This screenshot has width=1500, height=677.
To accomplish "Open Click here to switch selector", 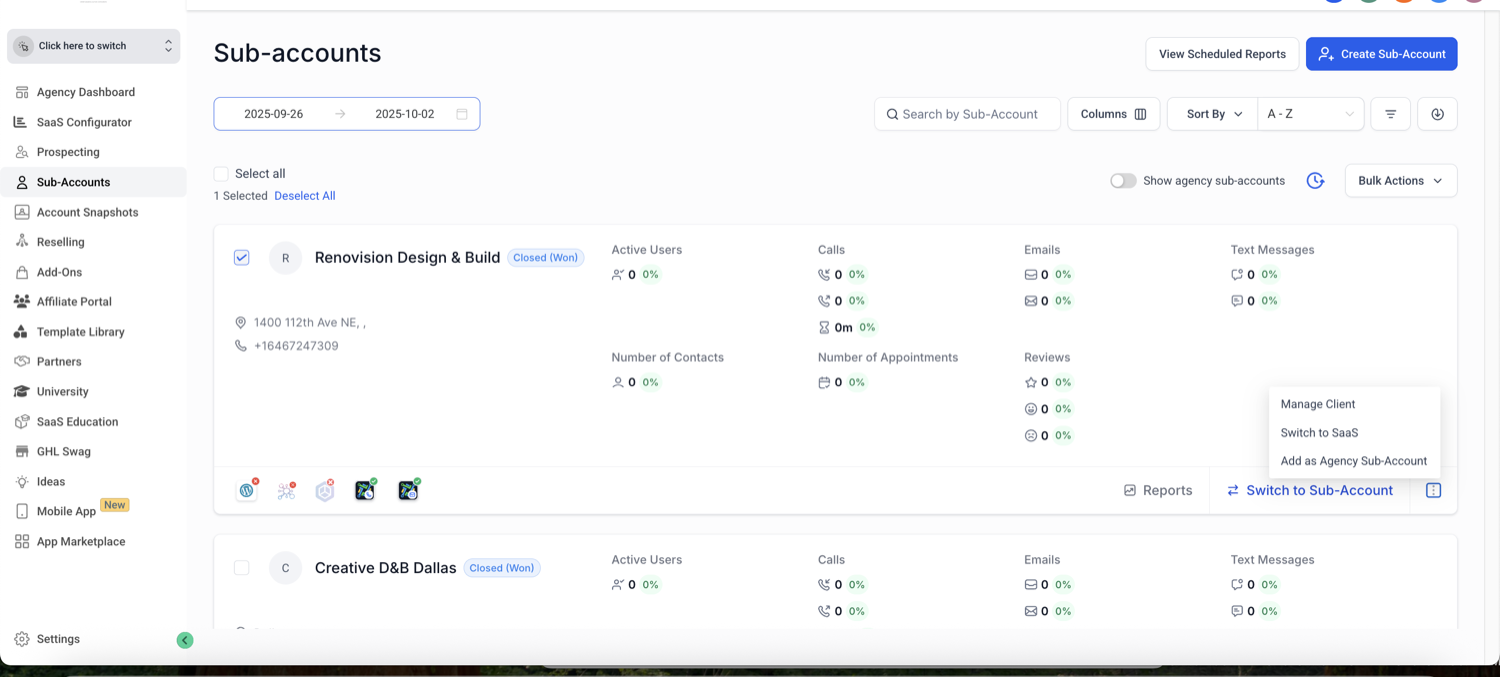I will [x=94, y=46].
